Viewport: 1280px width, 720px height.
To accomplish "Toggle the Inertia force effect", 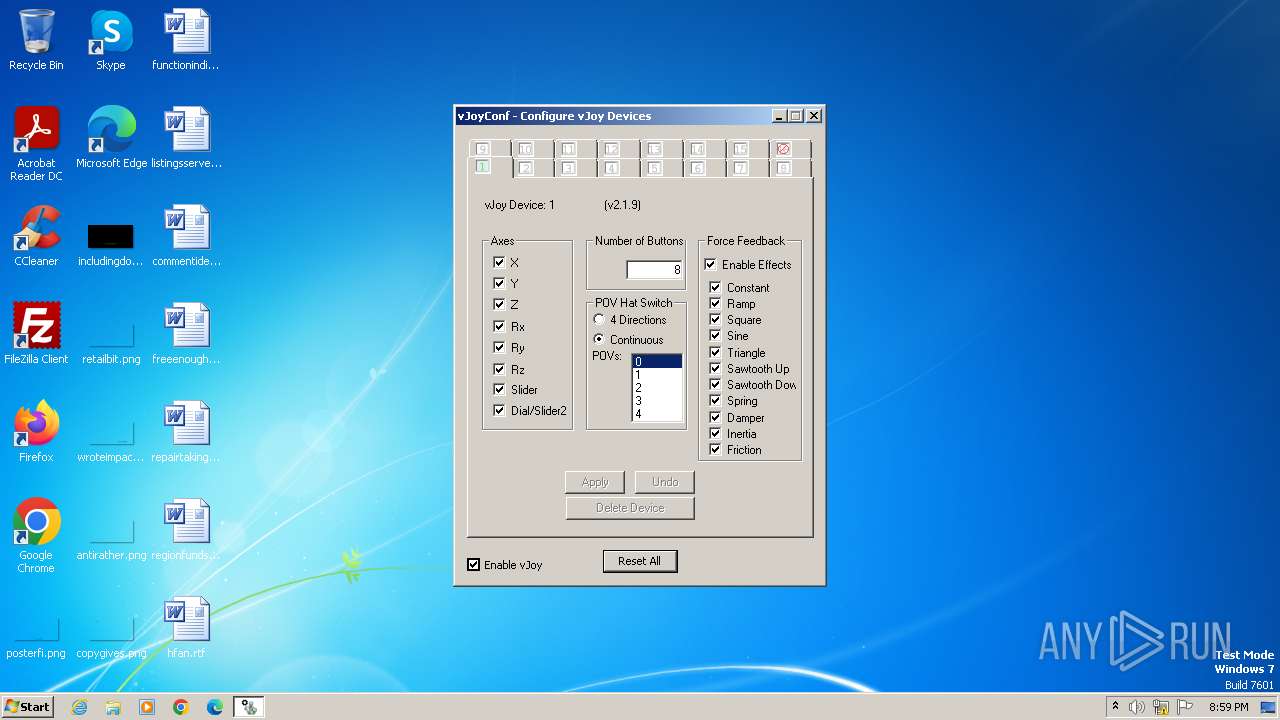I will pos(715,433).
